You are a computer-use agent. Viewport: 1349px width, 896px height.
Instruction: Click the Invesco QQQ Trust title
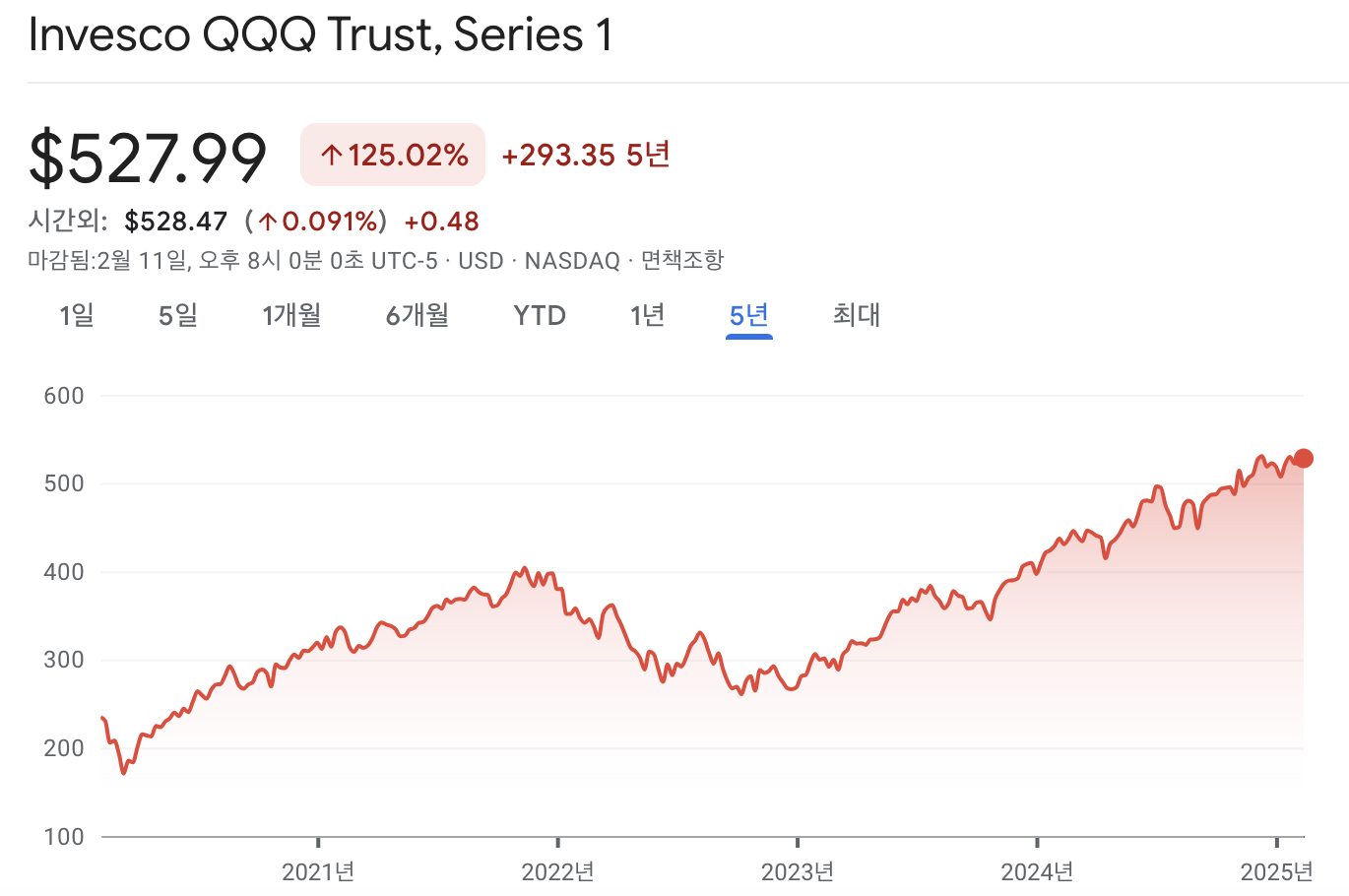321,34
